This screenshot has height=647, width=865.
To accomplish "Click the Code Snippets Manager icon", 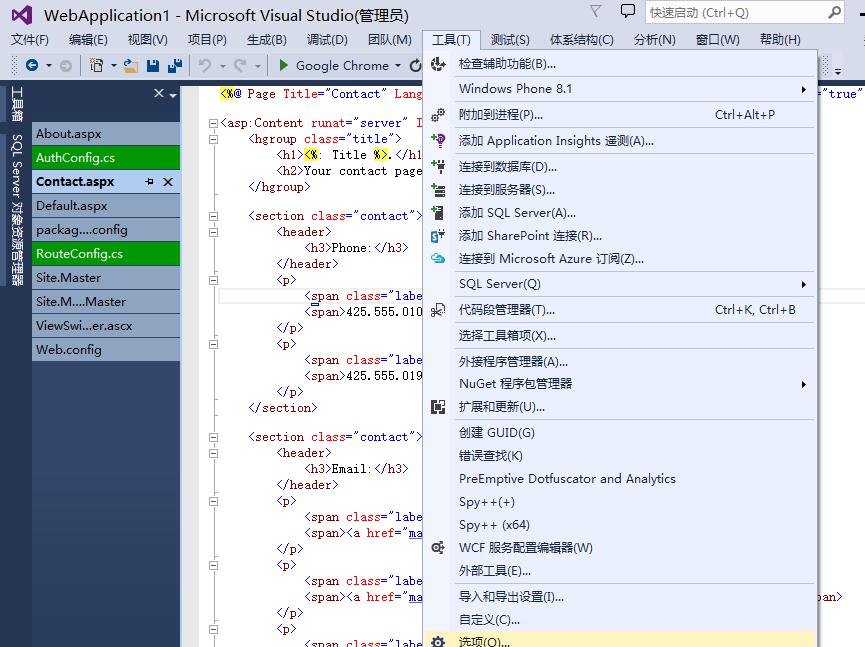I will [438, 310].
